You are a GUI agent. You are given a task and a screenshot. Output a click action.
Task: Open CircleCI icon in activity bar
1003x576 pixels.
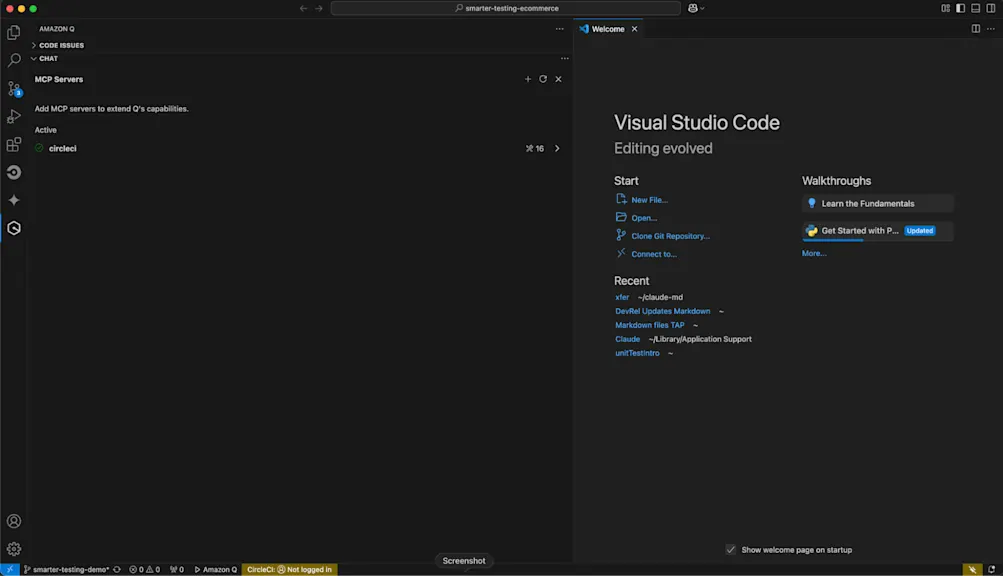tap(14, 172)
